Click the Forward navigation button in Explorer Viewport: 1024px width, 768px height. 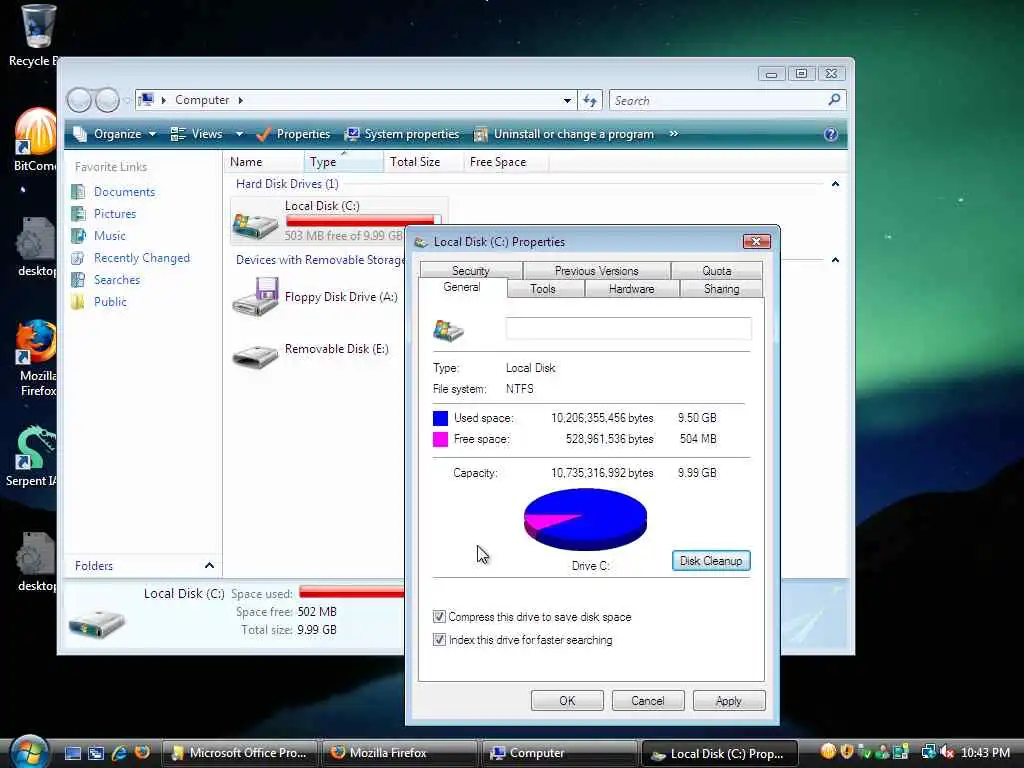tap(107, 100)
